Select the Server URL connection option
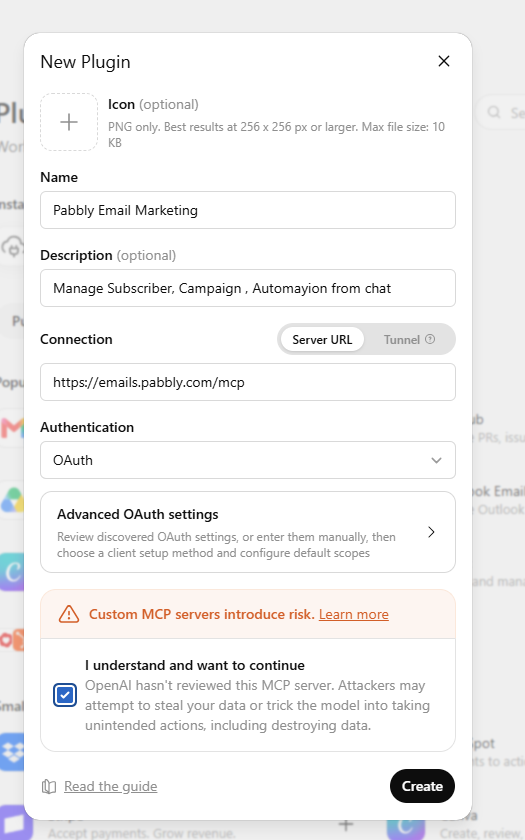Screen dimensions: 525x840 tap(322, 340)
